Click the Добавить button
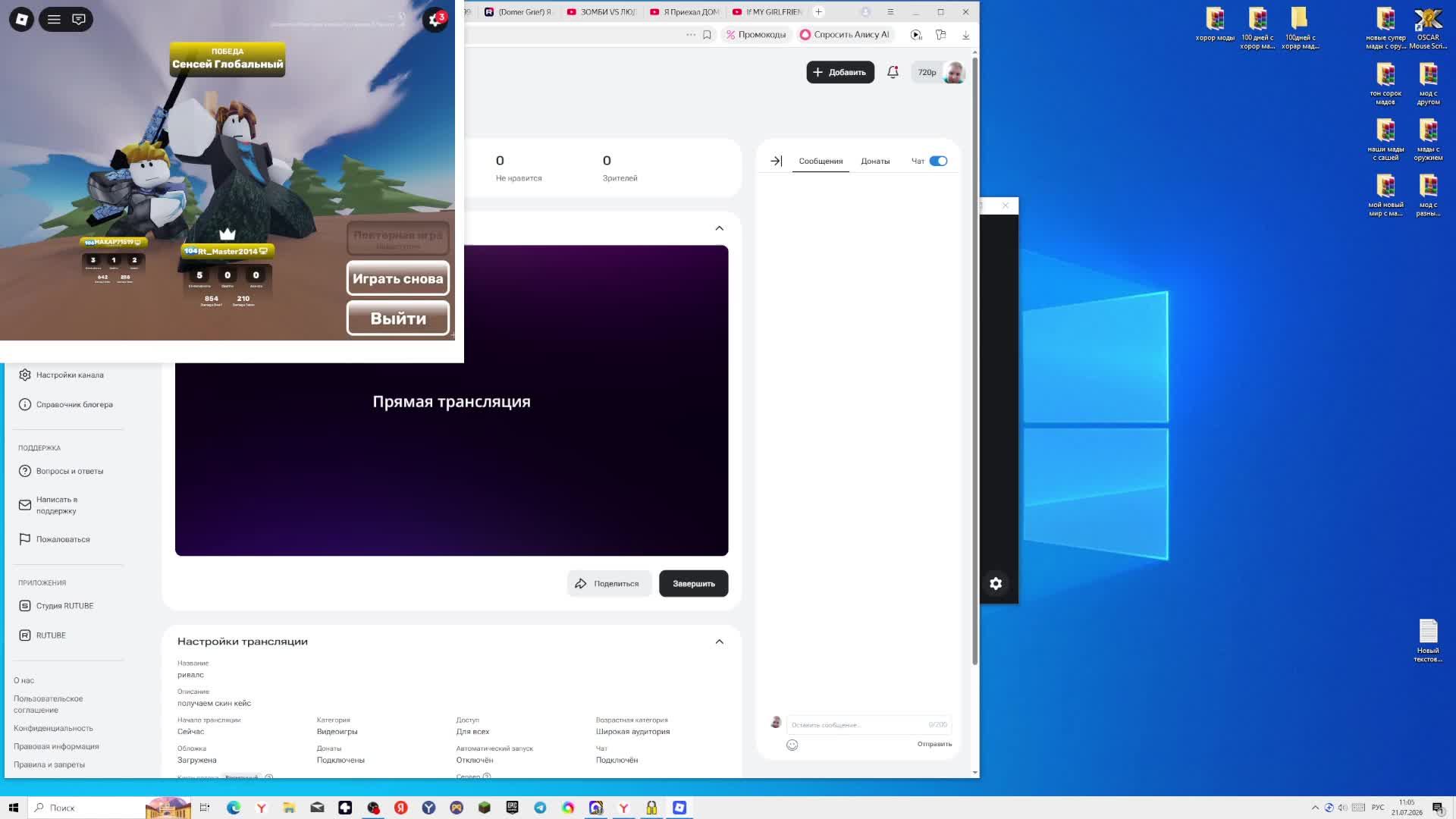Viewport: 1456px width, 819px height. pyautogui.click(x=840, y=72)
